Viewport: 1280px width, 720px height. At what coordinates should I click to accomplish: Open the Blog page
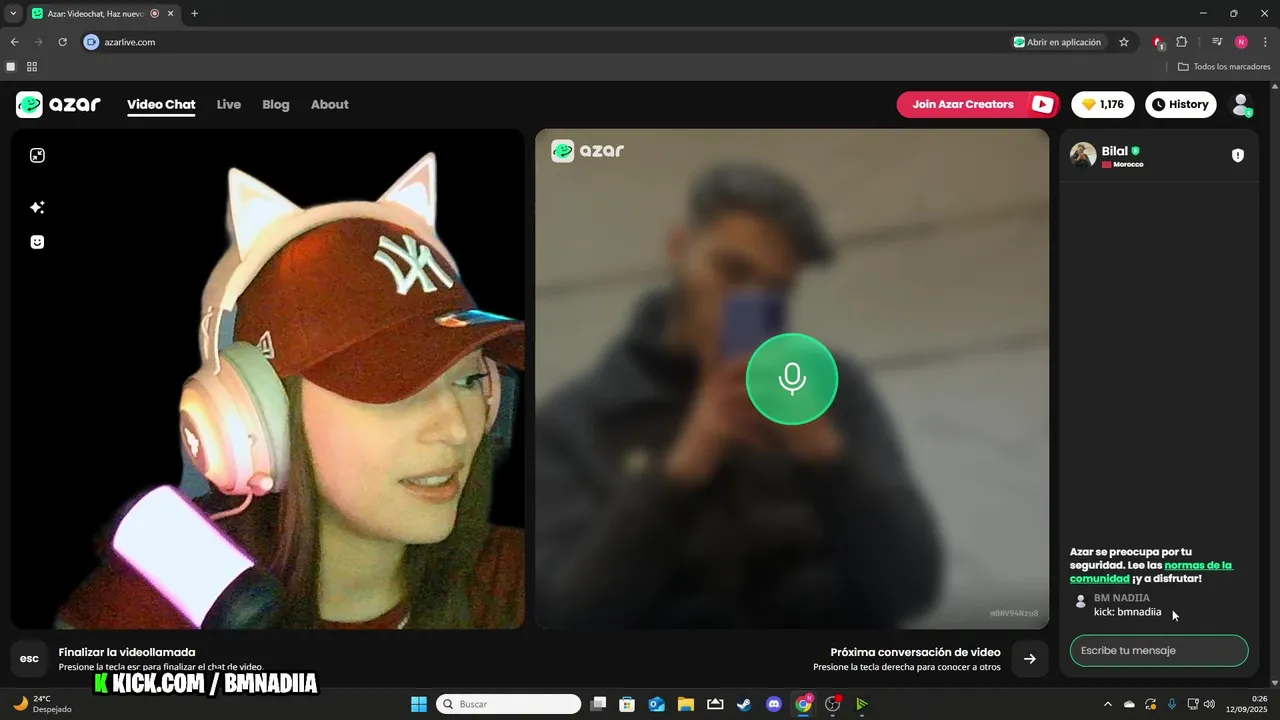point(276,104)
